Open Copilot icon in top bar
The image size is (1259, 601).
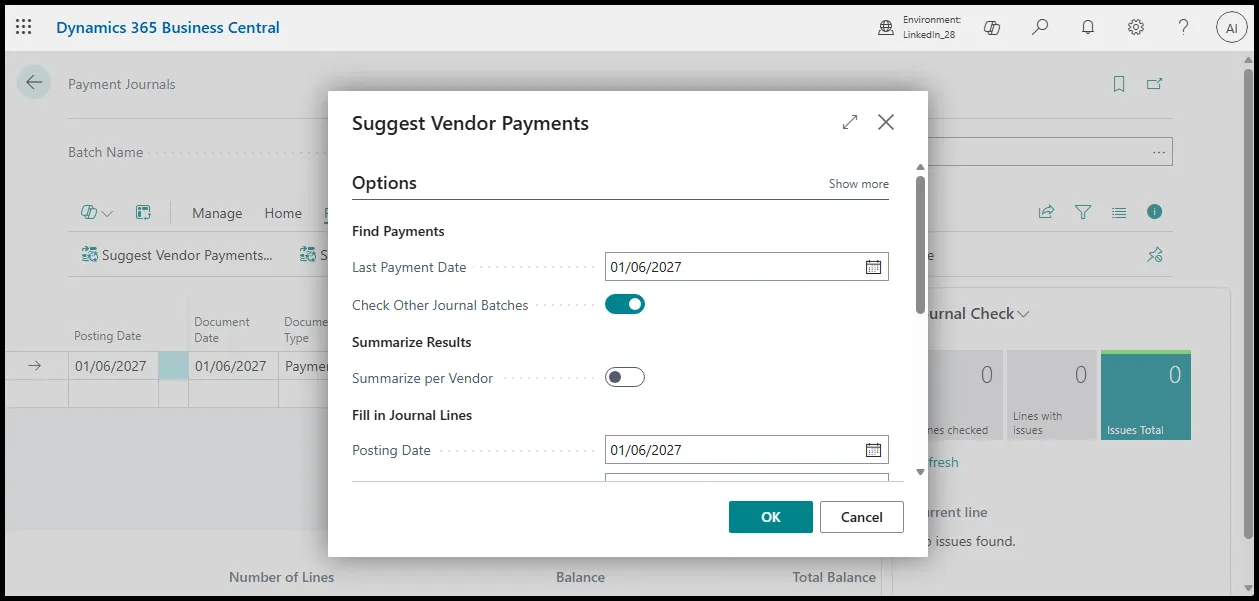pyautogui.click(x=992, y=28)
